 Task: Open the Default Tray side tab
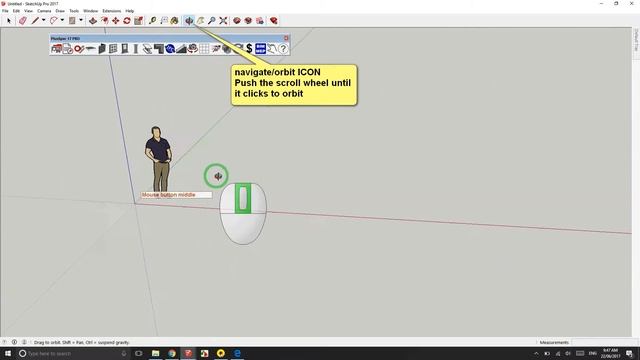(636, 40)
